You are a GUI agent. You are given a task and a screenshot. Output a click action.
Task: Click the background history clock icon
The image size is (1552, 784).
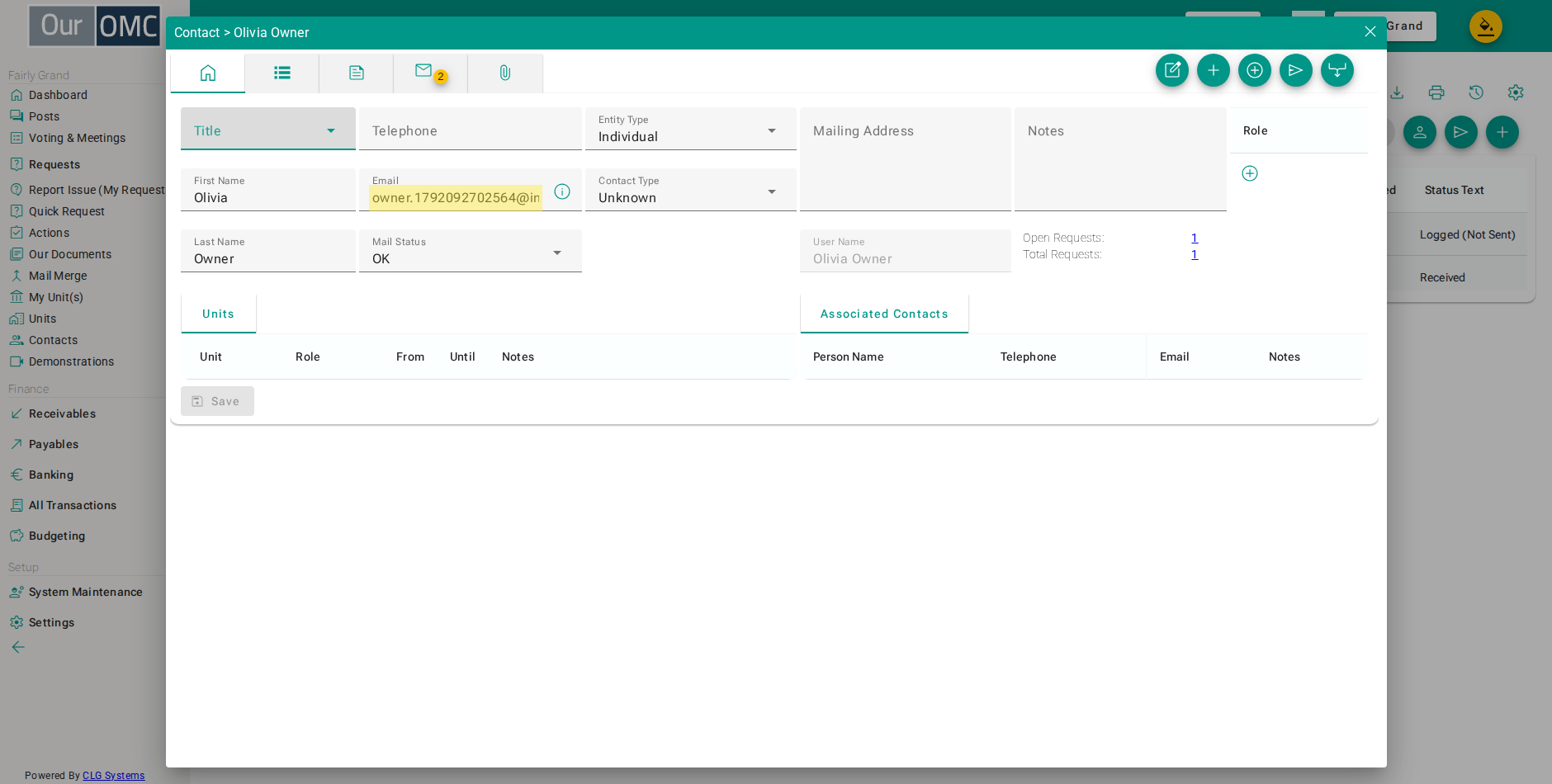tap(1476, 92)
